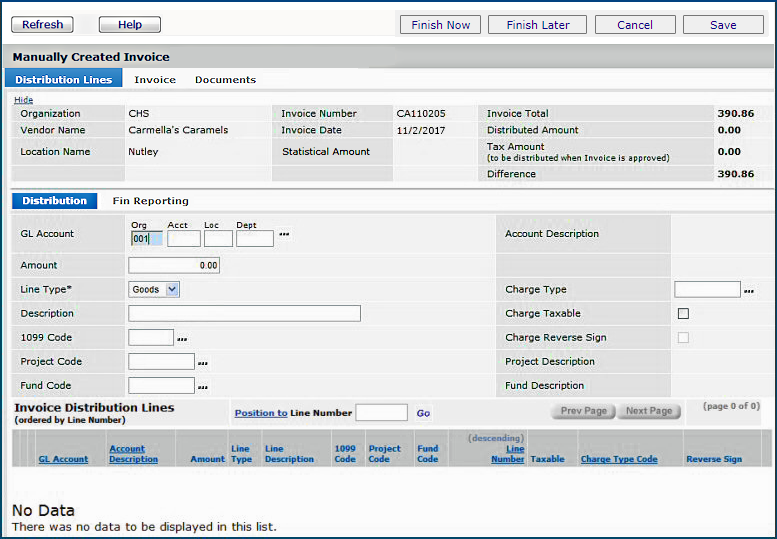Open Project Code lookup ellipsis
The width and height of the screenshot is (777, 539).
[203, 363]
